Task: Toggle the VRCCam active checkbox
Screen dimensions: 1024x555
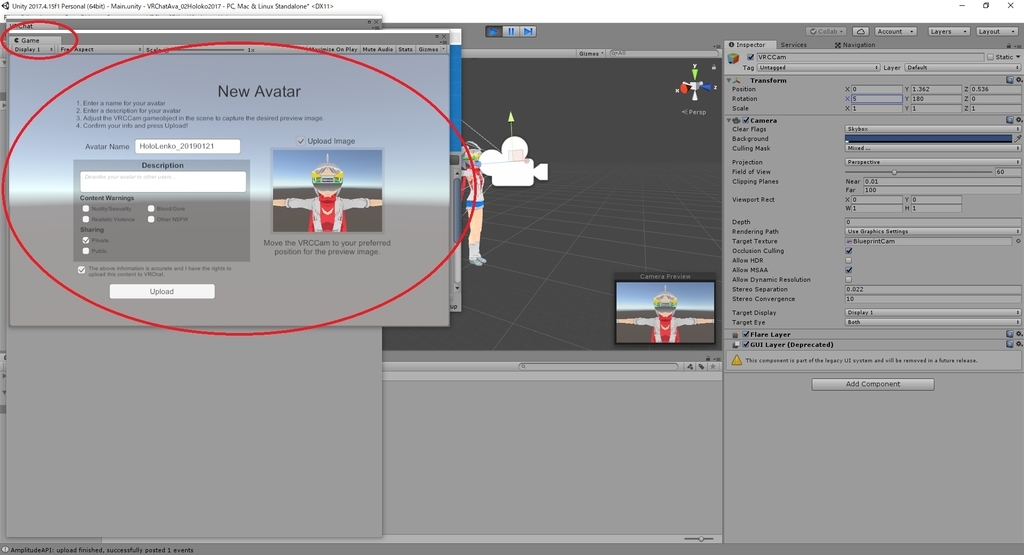Action: click(750, 57)
